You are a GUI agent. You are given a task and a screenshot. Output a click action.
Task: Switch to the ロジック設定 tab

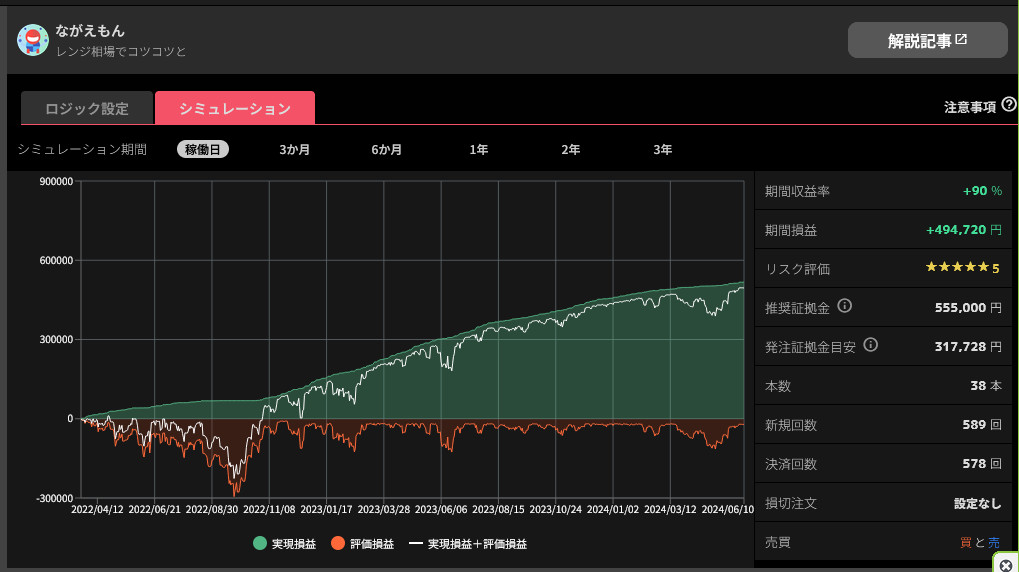[x=87, y=108]
